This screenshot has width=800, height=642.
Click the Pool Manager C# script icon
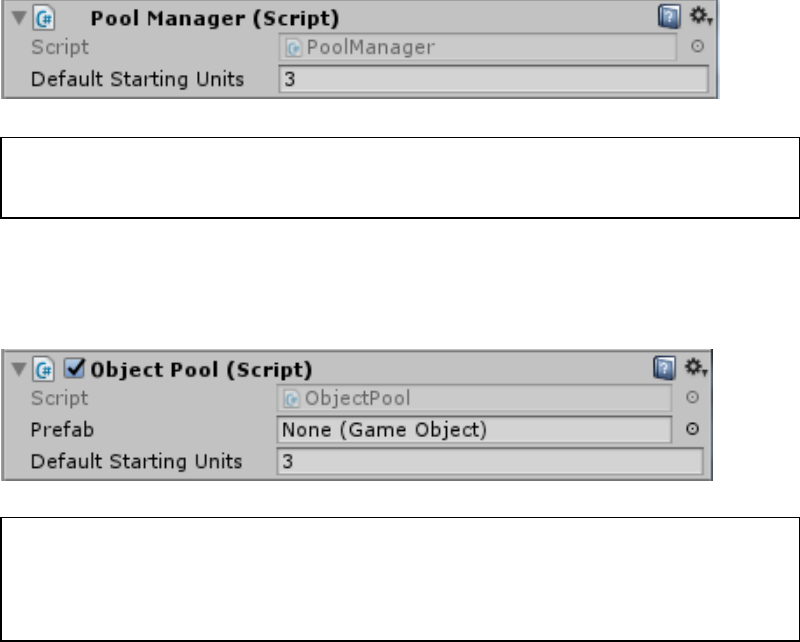(x=45, y=19)
